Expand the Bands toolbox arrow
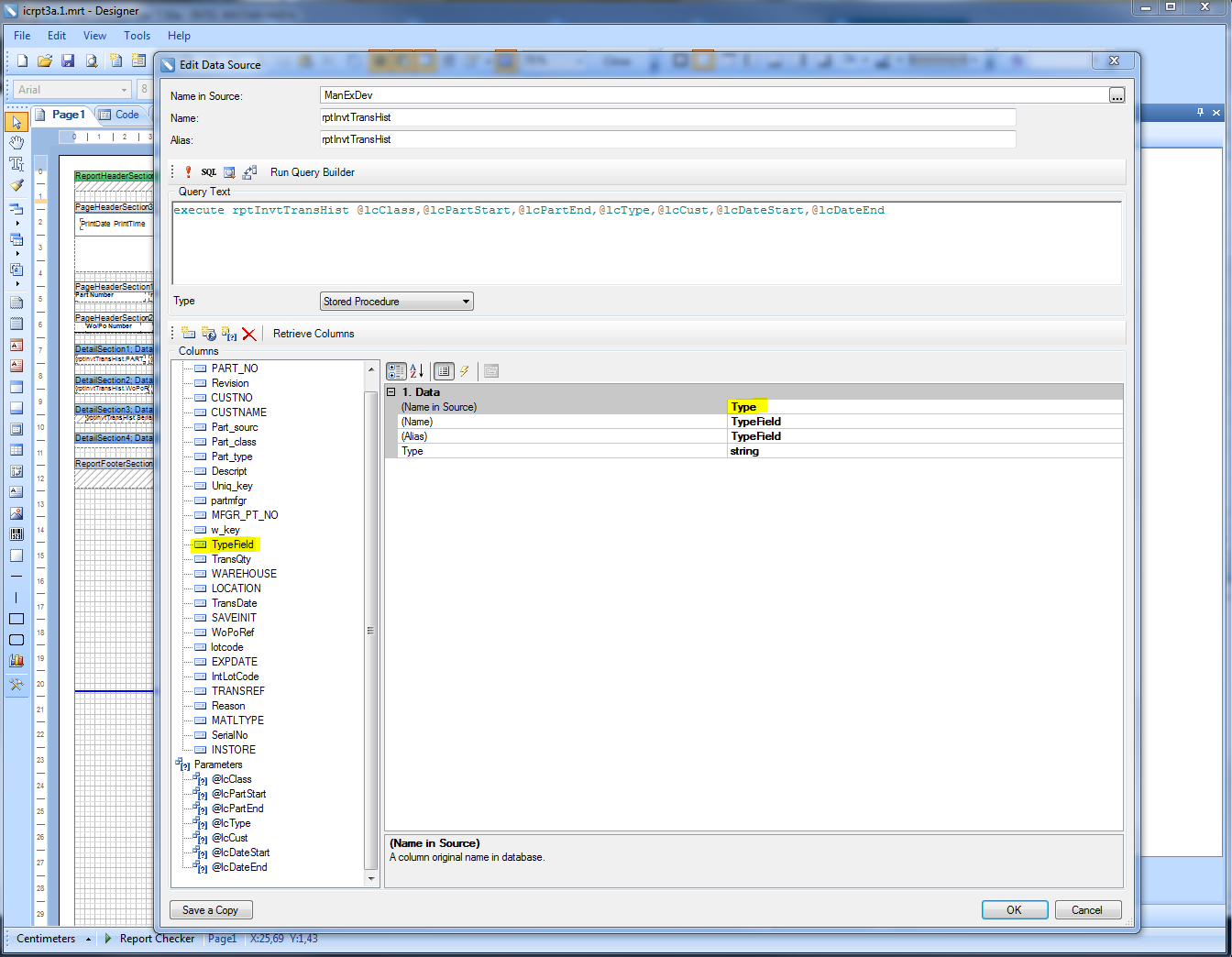Image resolution: width=1232 pixels, height=957 pixels. click(x=16, y=224)
